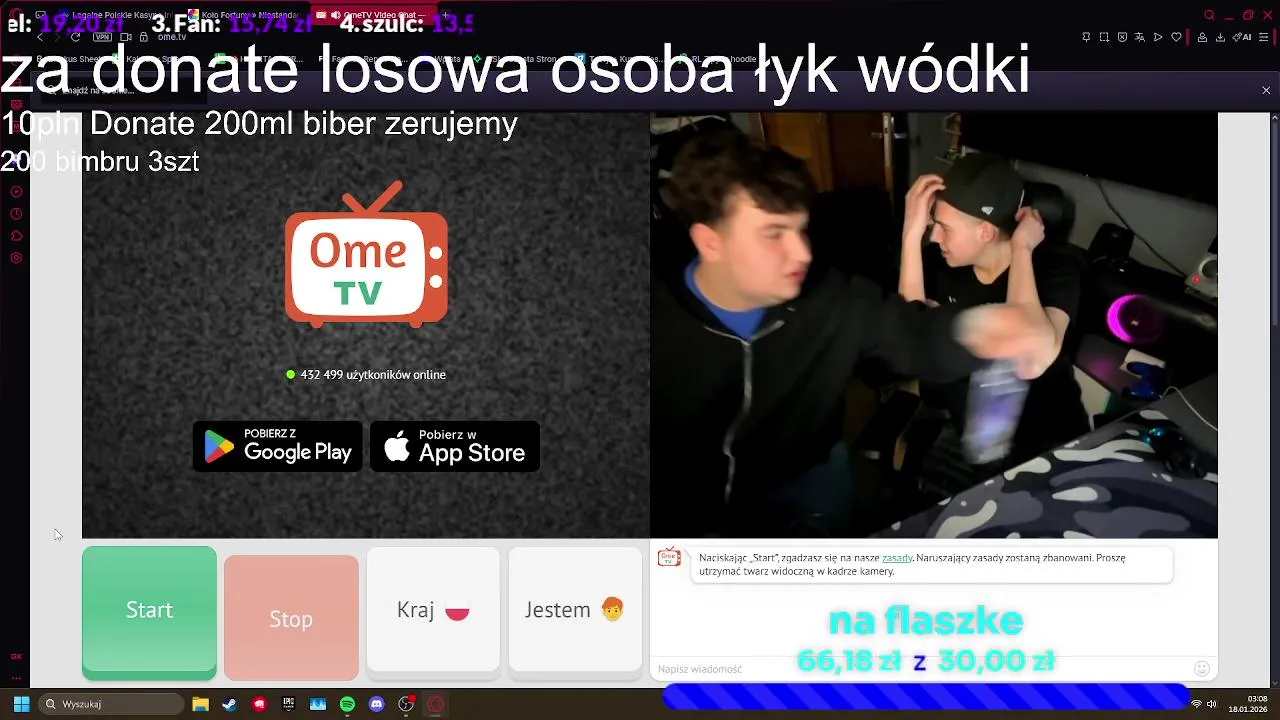Open a new browser tab
This screenshot has height=720, width=1280.
pyautogui.click(x=446, y=15)
